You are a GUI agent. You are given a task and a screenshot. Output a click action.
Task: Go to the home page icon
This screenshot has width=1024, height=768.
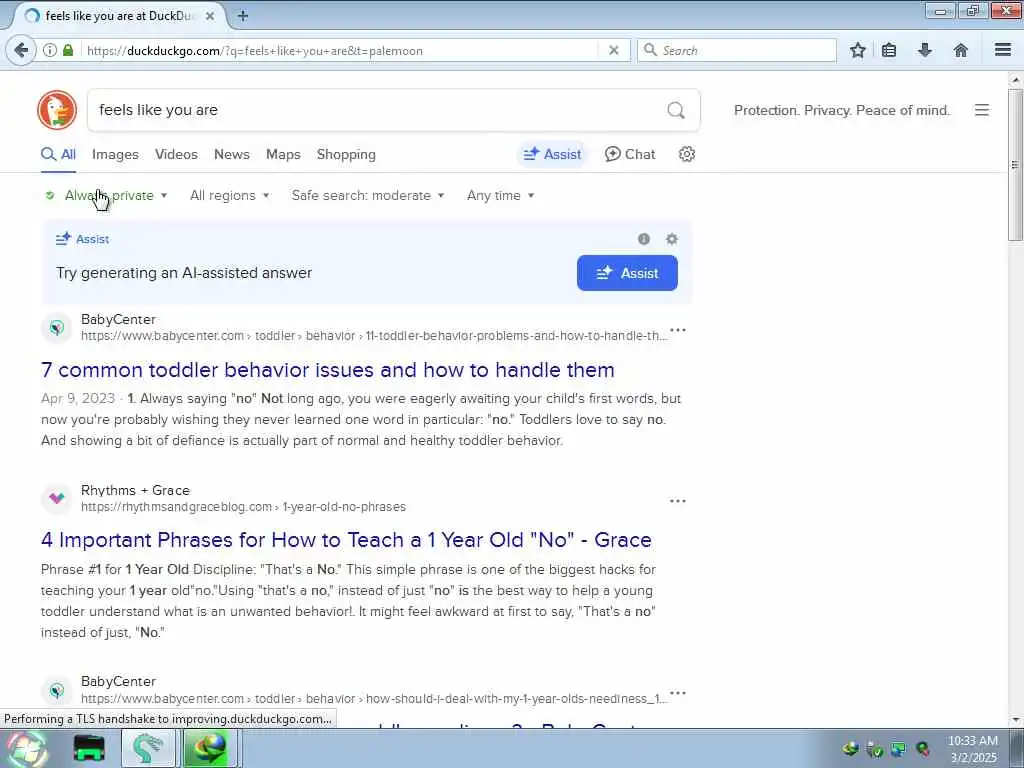click(961, 50)
